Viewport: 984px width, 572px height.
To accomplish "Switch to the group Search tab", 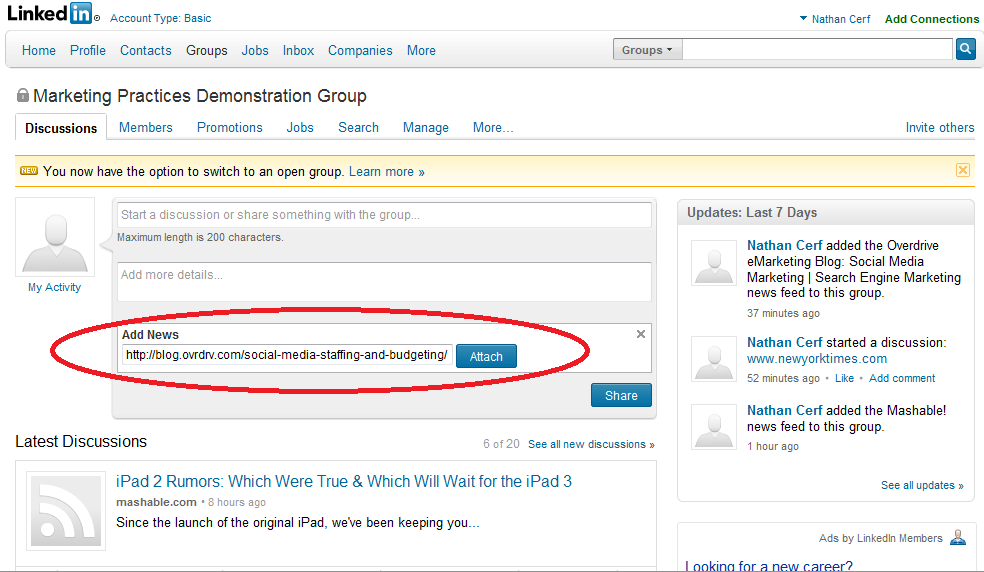I will pos(358,127).
